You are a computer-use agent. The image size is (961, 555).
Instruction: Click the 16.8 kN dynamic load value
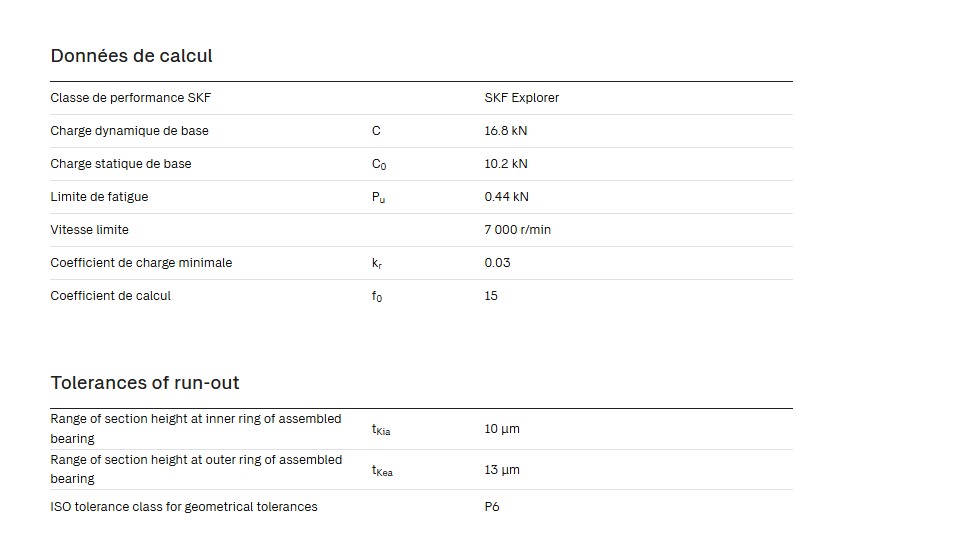[x=506, y=131]
